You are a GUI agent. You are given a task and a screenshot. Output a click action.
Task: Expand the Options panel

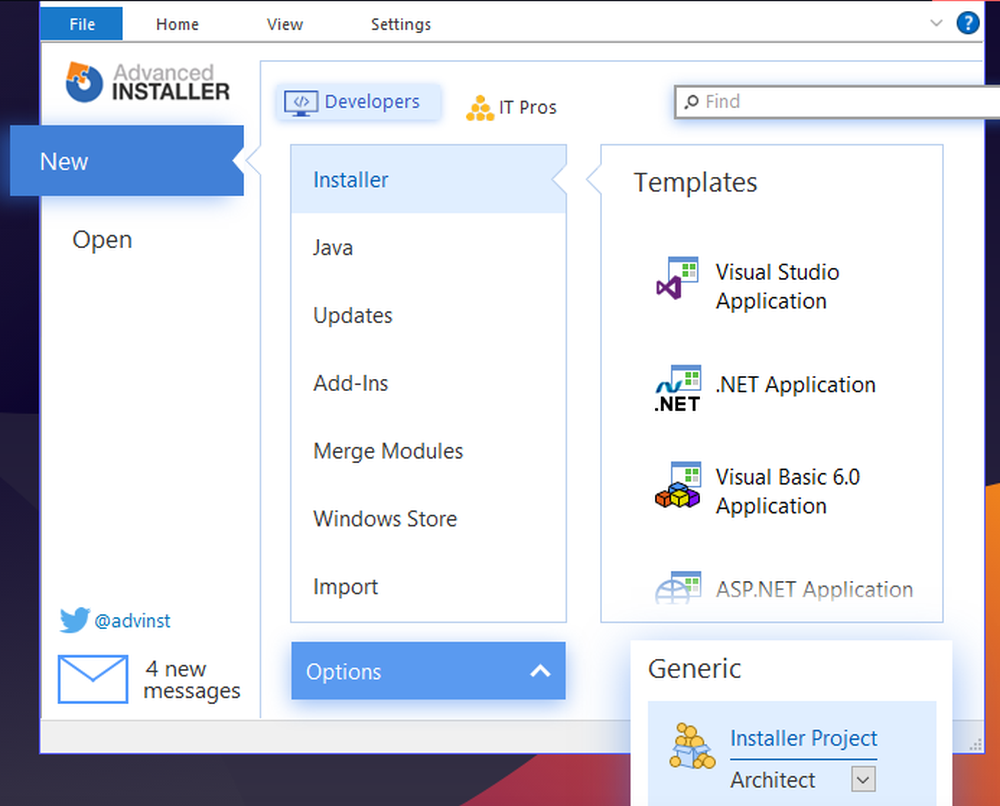coord(429,671)
